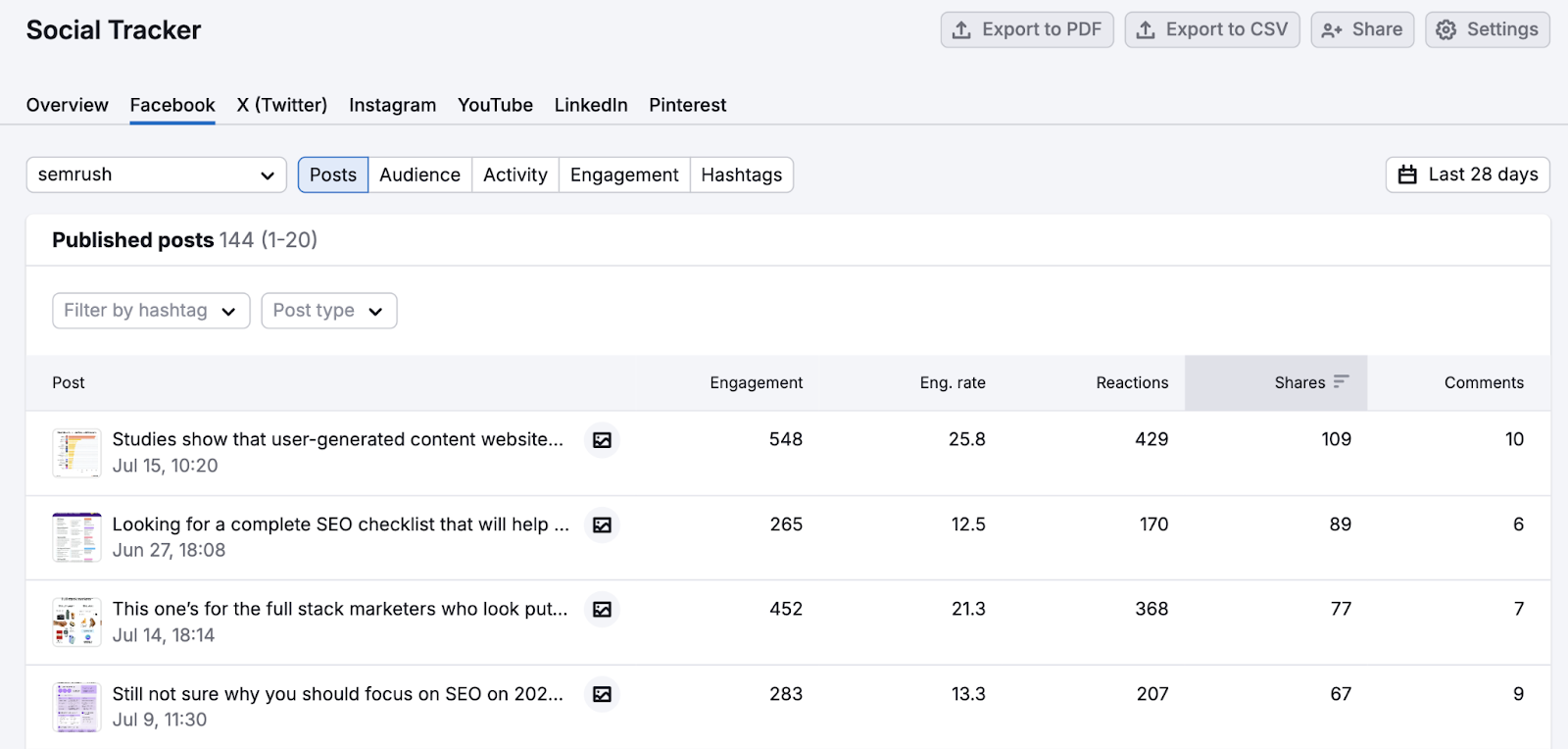Click the Post column header
The height and width of the screenshot is (749, 1568).
click(69, 382)
